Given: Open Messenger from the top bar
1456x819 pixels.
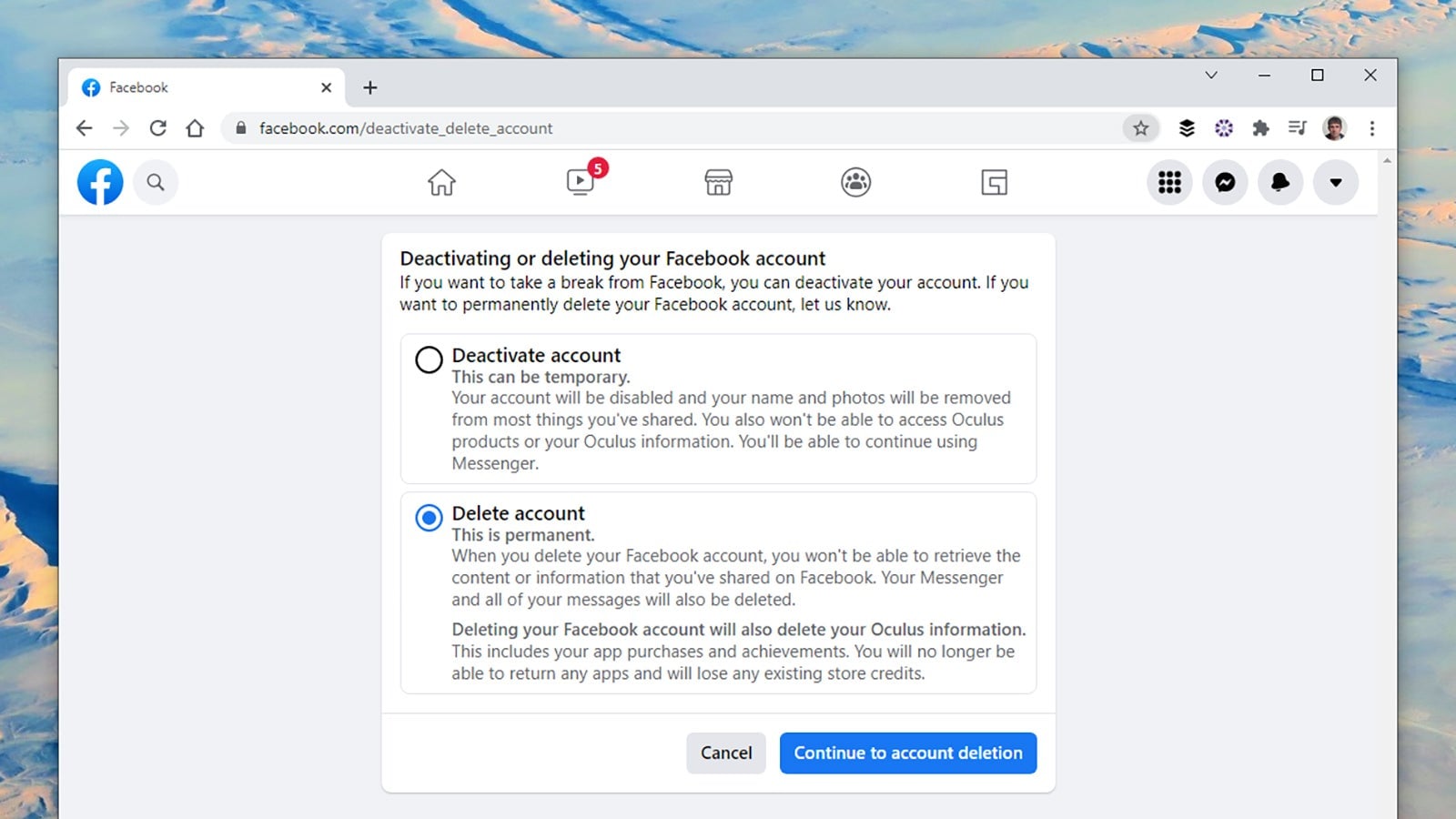Looking at the screenshot, I should pyautogui.click(x=1225, y=182).
